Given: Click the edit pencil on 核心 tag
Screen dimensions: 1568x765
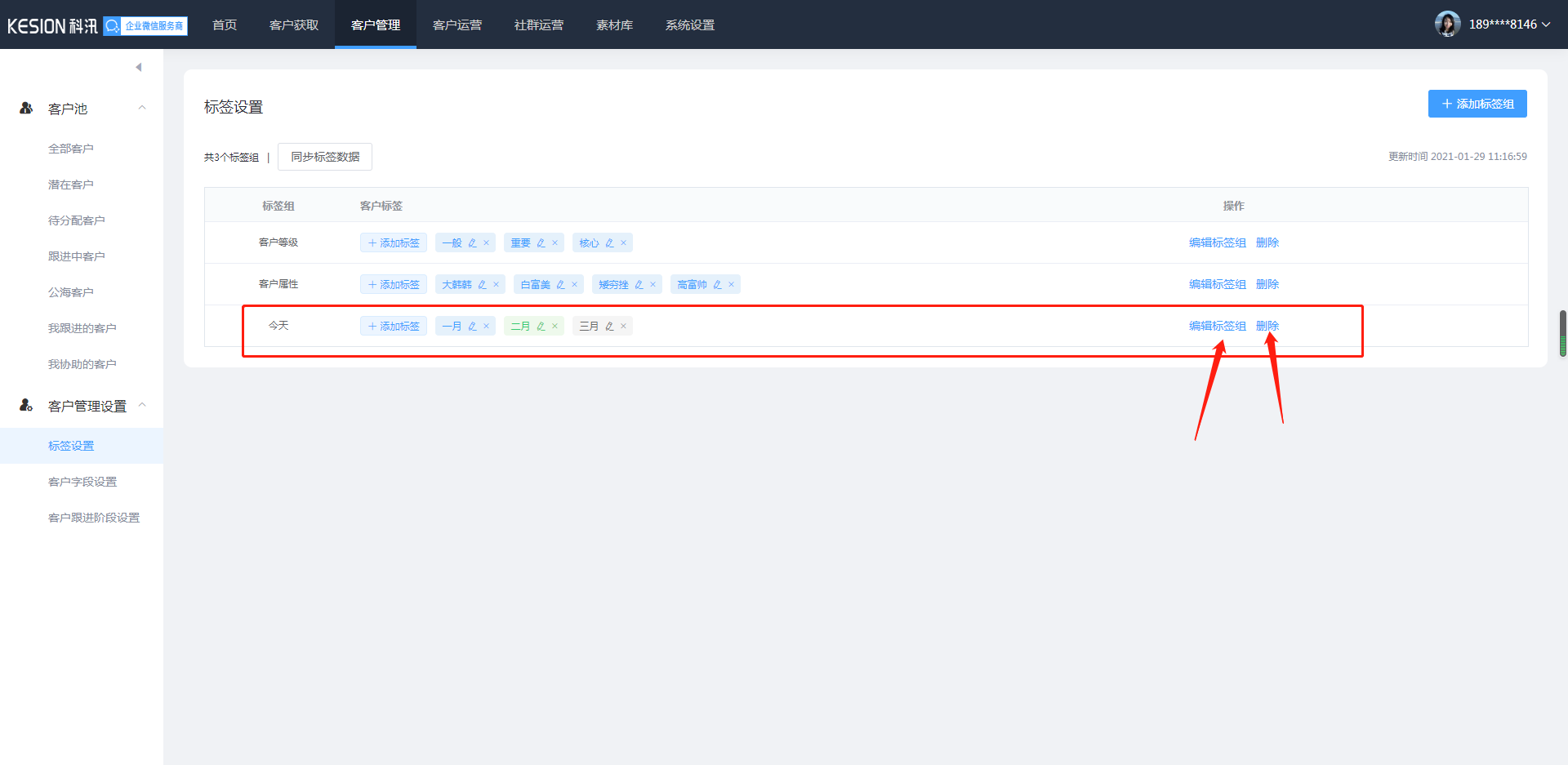Looking at the screenshot, I should pos(609,243).
